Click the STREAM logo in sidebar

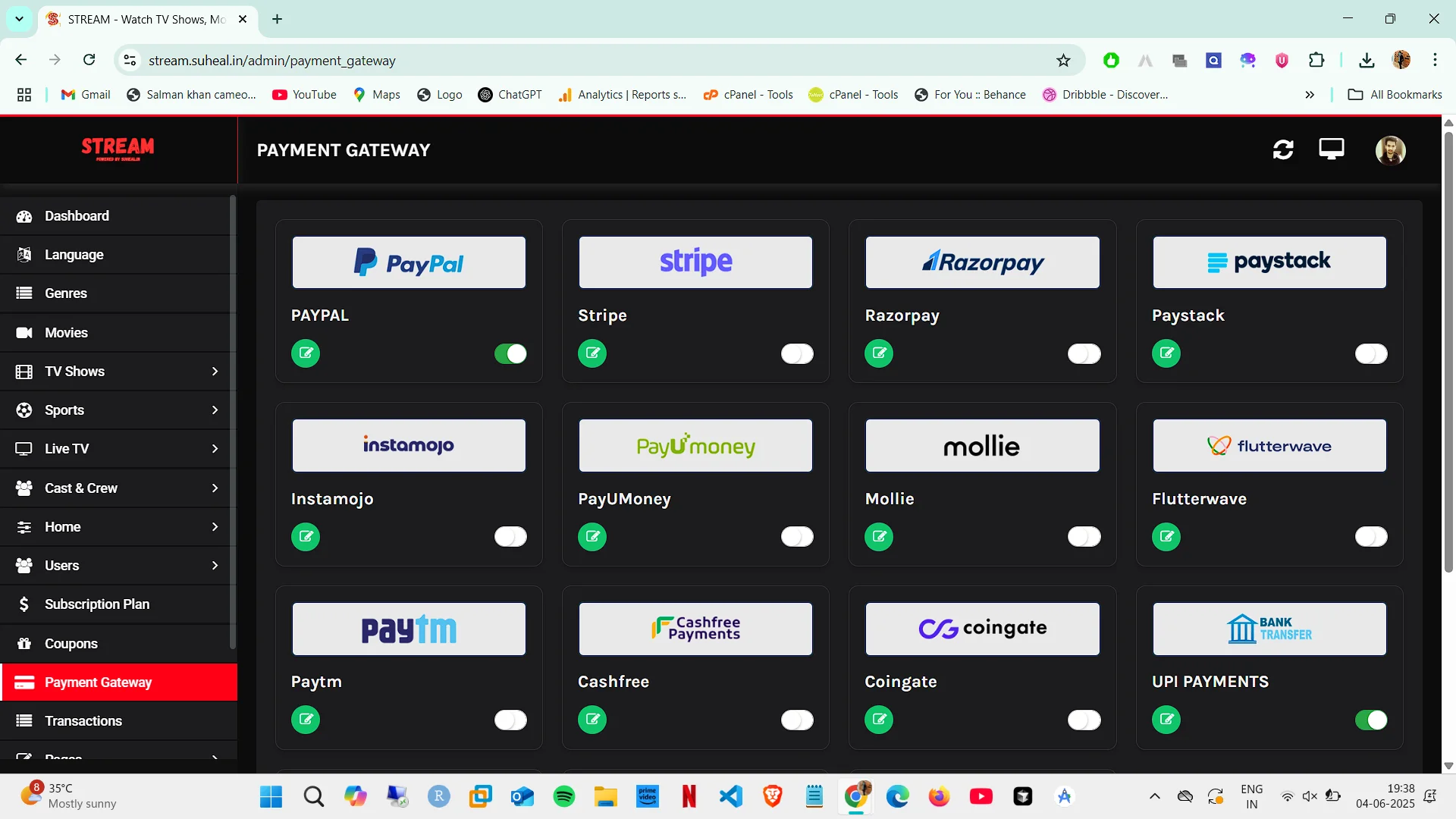[118, 149]
